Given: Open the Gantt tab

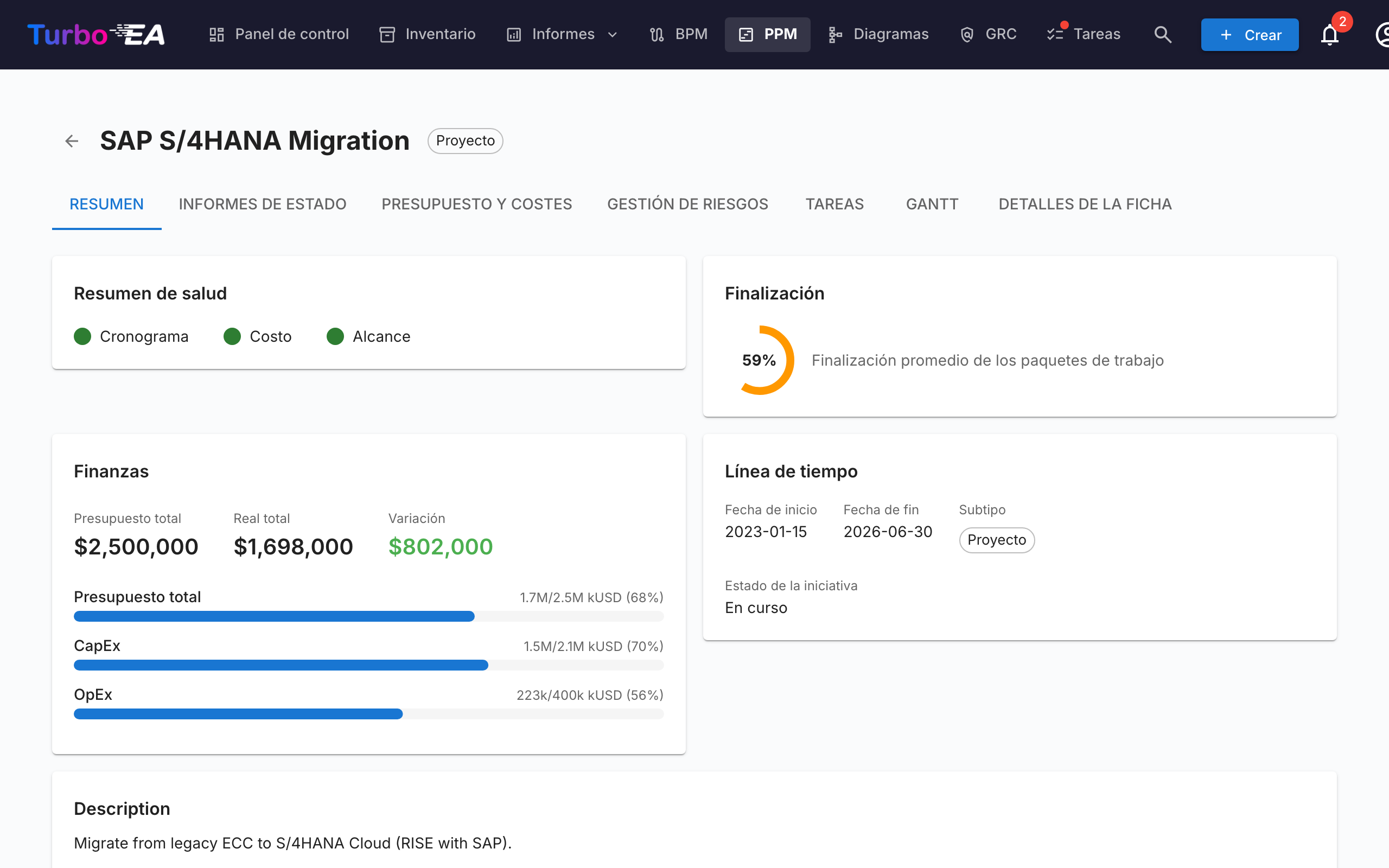Looking at the screenshot, I should pos(932,204).
